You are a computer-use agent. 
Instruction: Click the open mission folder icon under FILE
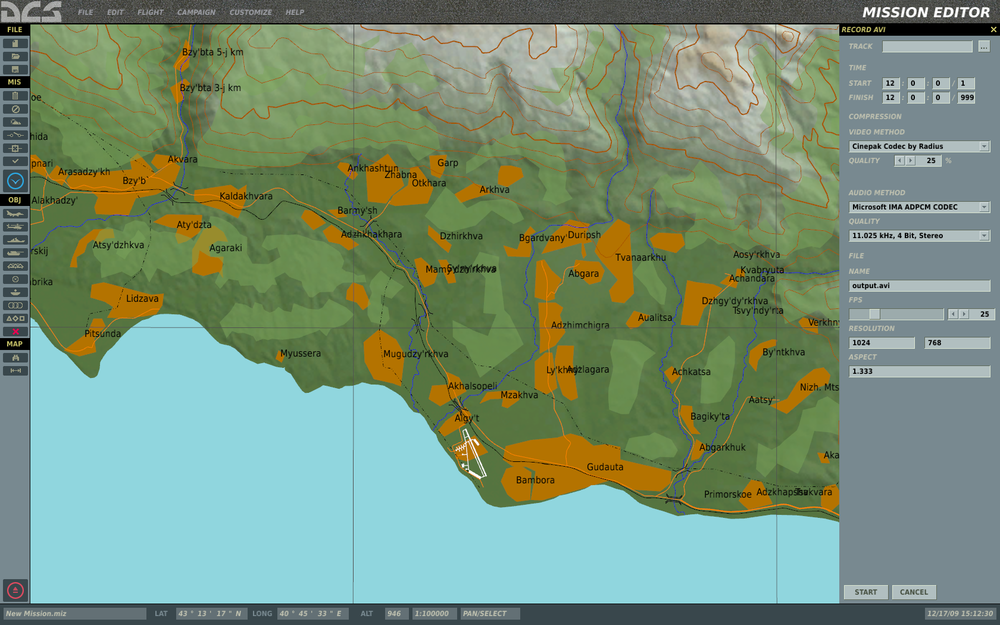tap(14, 56)
